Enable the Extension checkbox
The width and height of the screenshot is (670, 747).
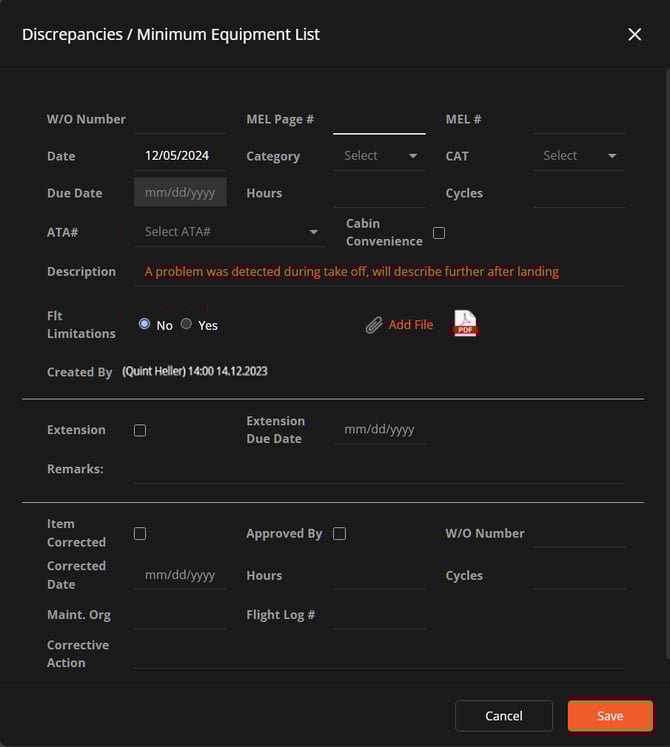point(140,430)
